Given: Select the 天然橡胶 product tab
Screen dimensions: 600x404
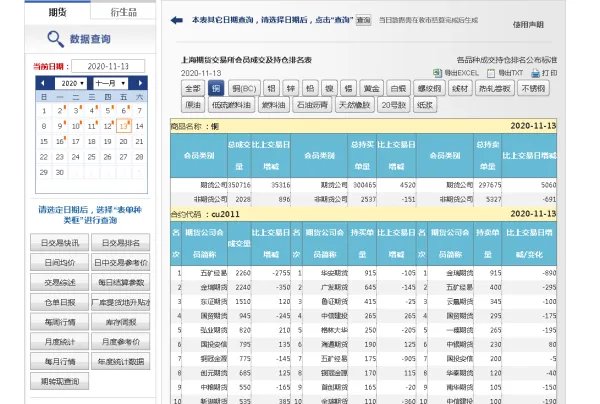Looking at the screenshot, I should tap(354, 105).
